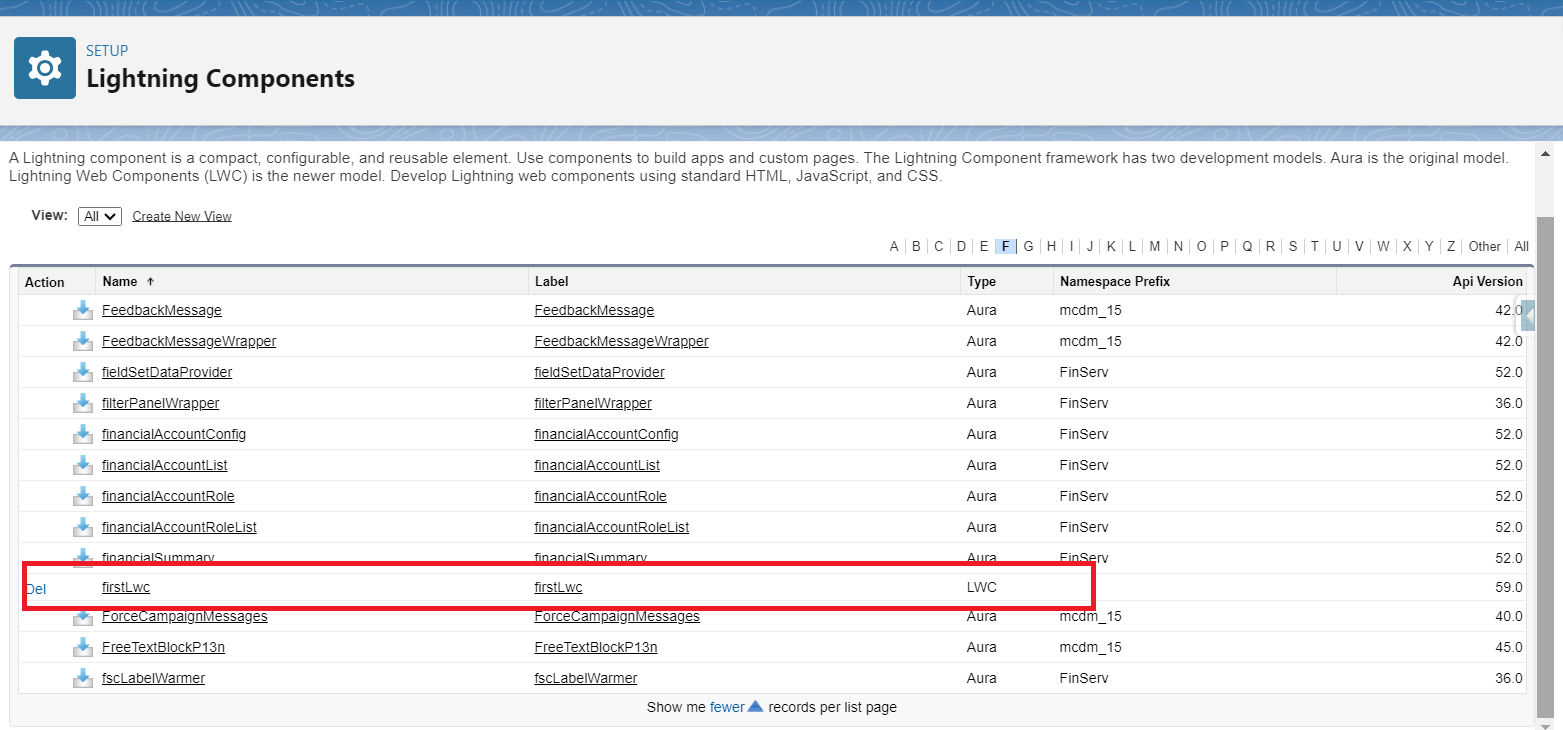Open financialAccountRole name link

tap(168, 496)
